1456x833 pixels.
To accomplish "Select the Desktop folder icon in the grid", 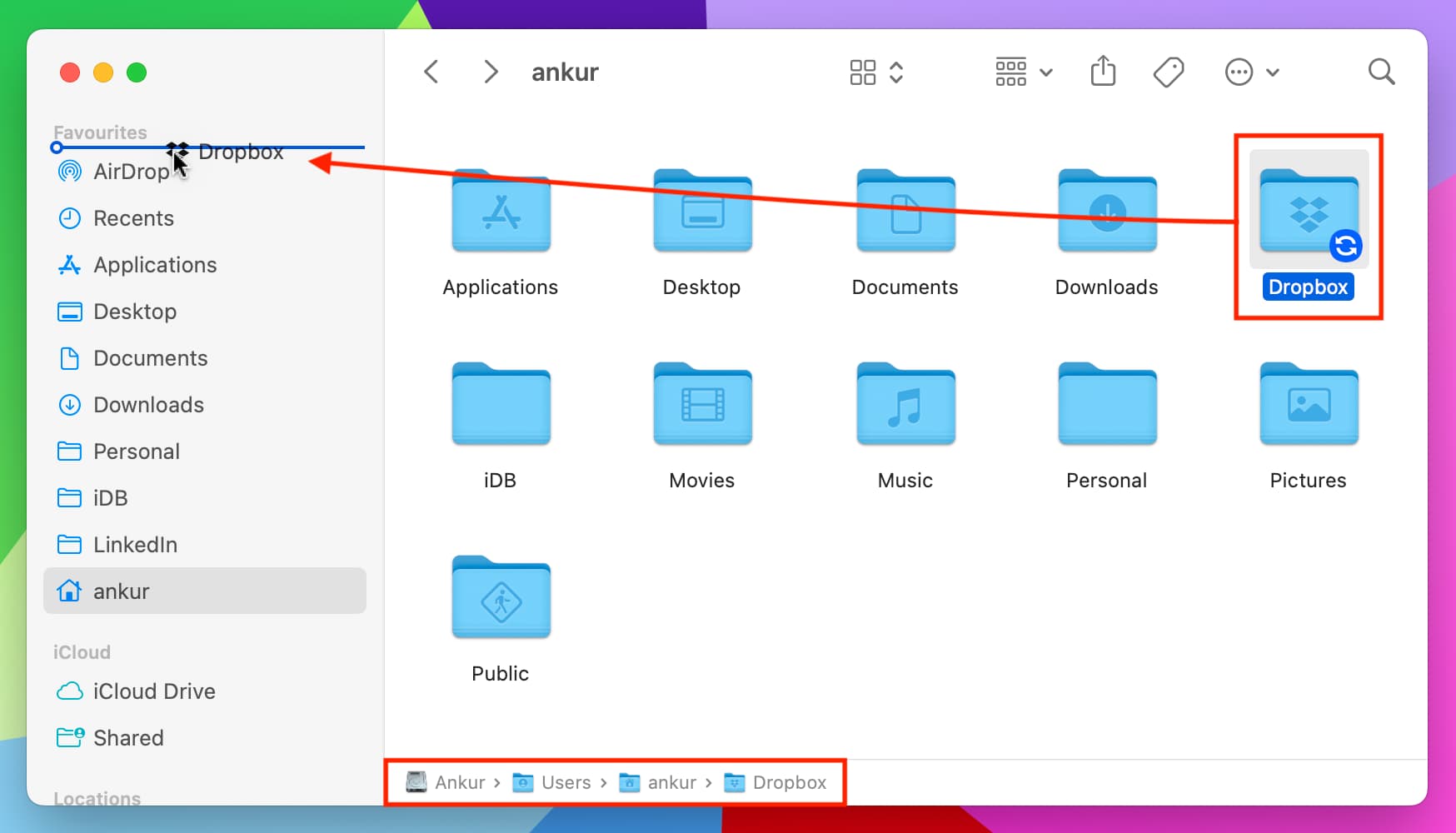I will (x=702, y=210).
